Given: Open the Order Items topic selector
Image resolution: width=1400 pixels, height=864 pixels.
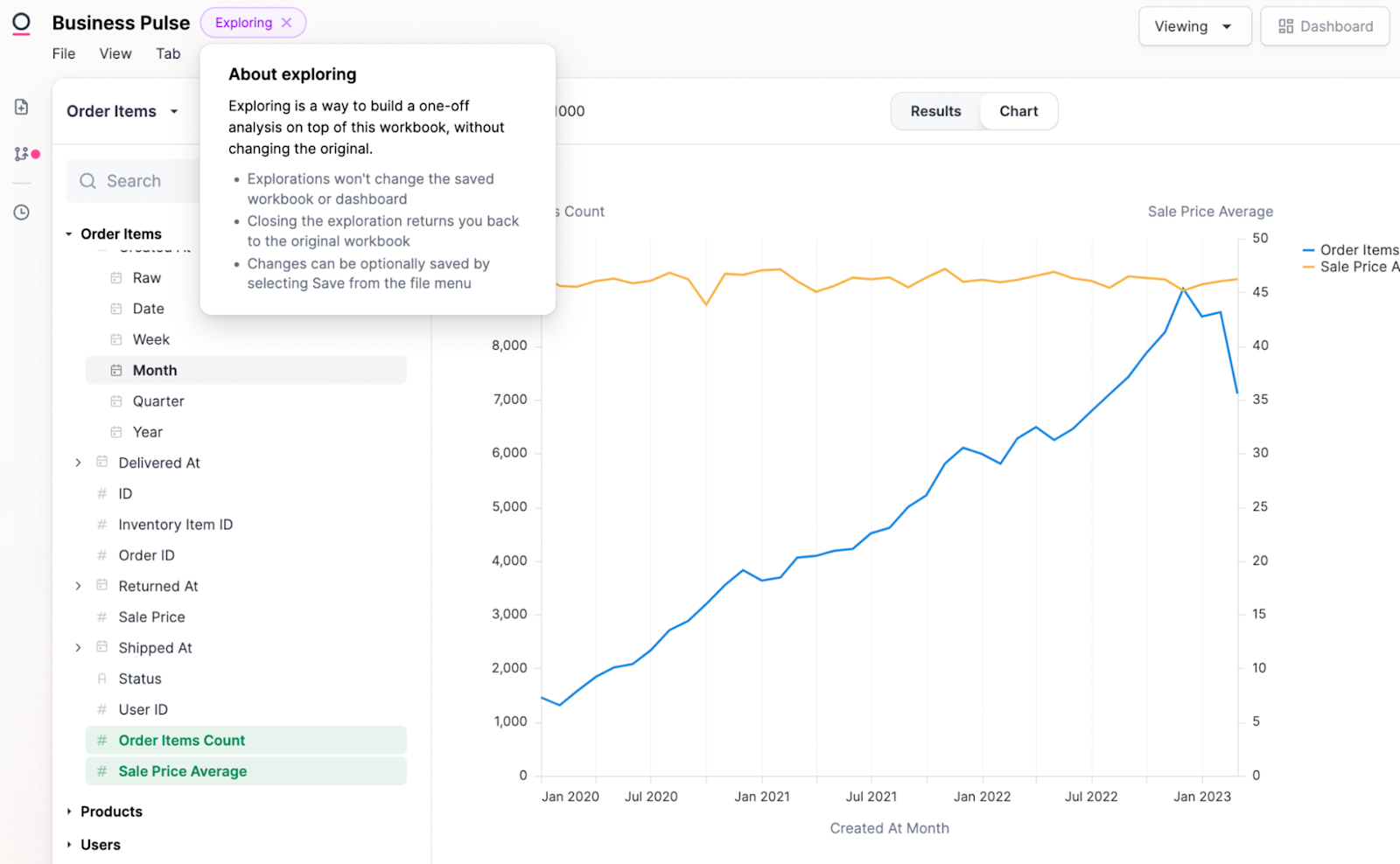Looking at the screenshot, I should click(x=122, y=111).
